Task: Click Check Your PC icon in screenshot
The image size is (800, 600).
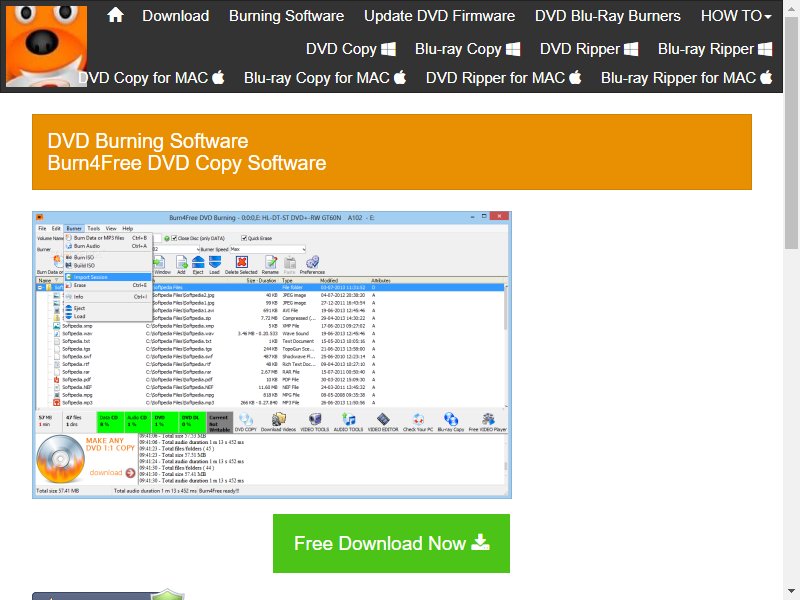Action: coord(418,422)
